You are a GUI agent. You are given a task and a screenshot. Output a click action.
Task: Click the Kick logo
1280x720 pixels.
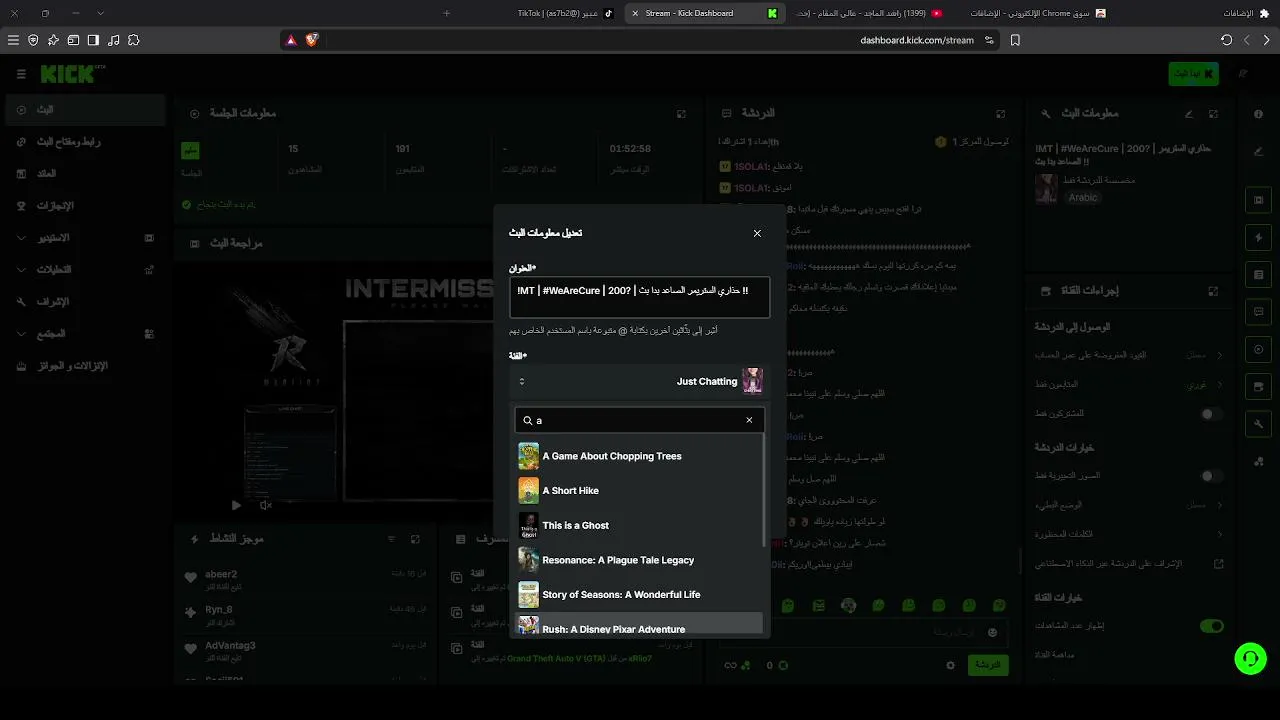tap(72, 74)
